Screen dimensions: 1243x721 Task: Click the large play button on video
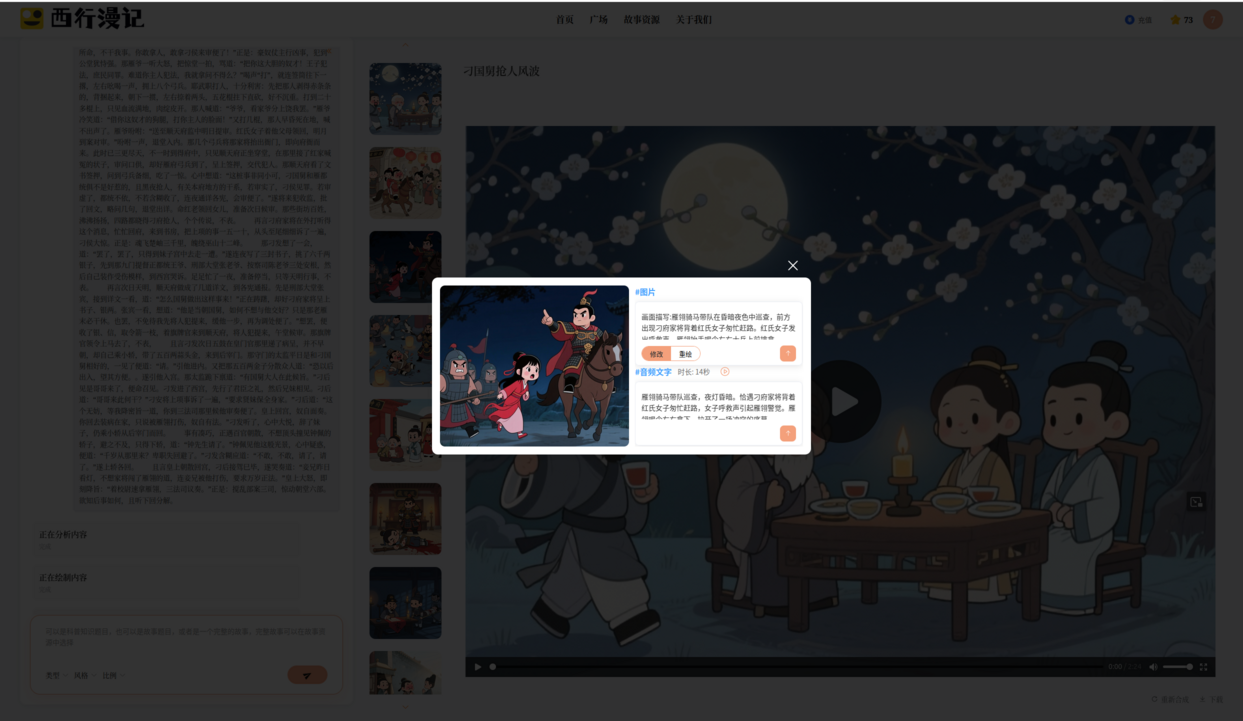843,401
